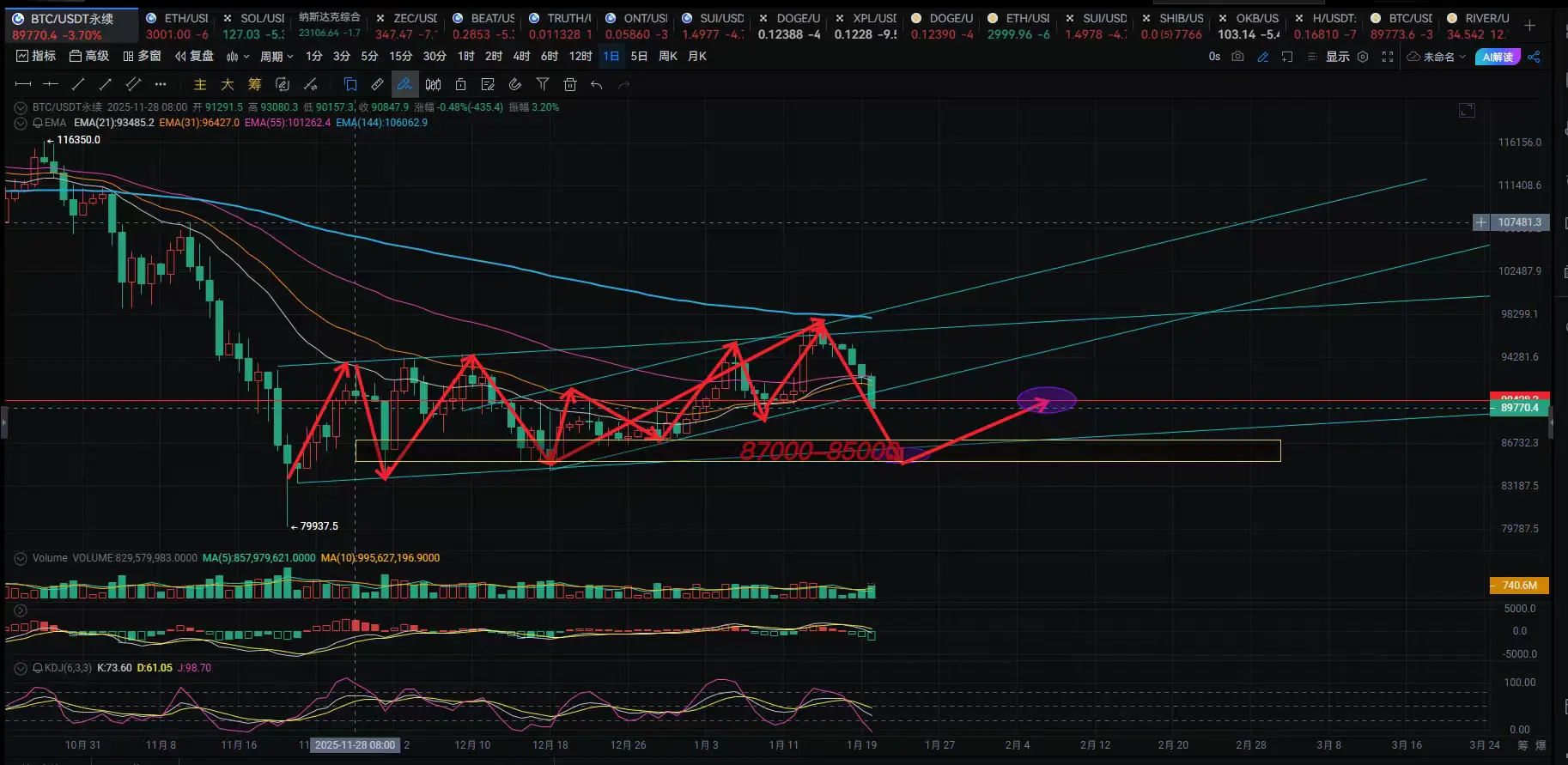Take a chart snapshot with camera icon
Viewport: 1568px width, 765px height.
(x=1237, y=57)
